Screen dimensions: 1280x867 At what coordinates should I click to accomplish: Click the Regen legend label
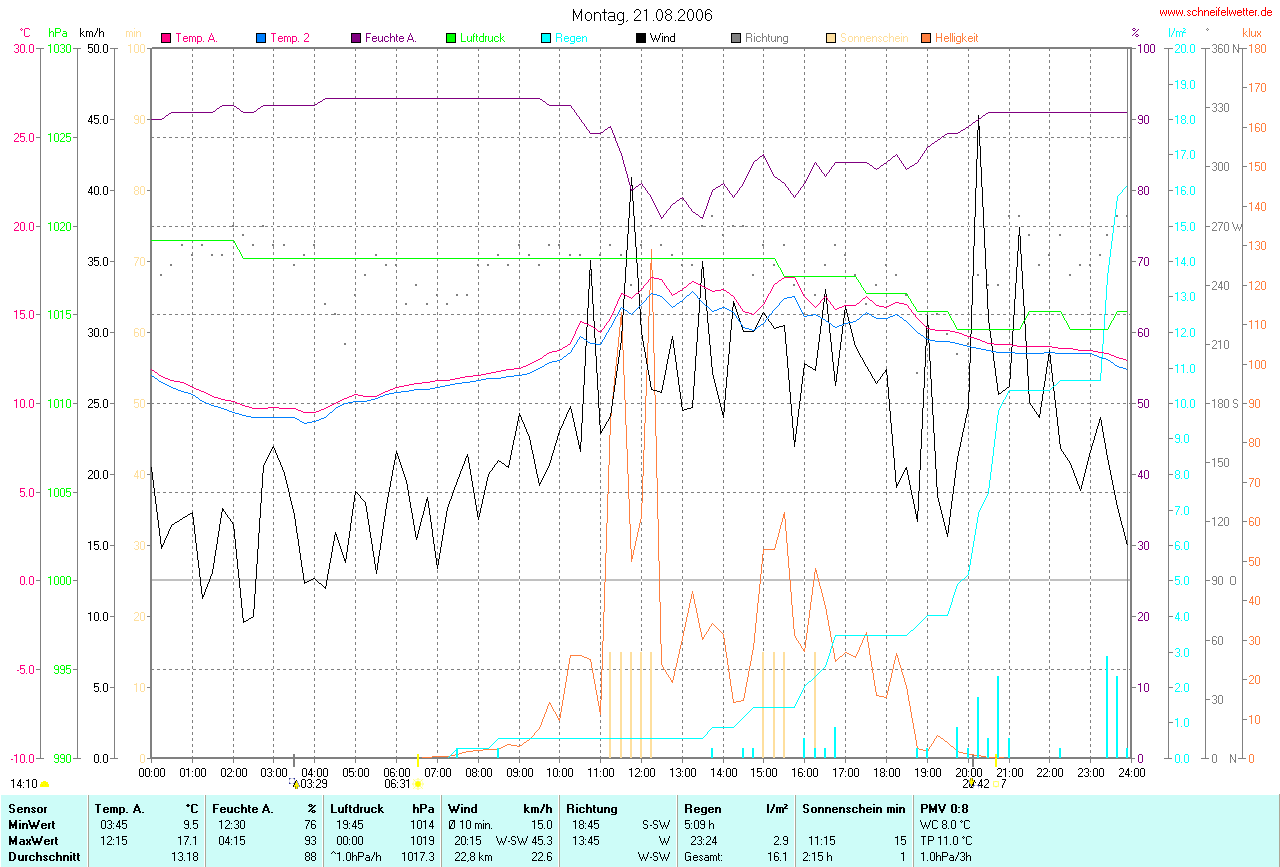pos(571,38)
